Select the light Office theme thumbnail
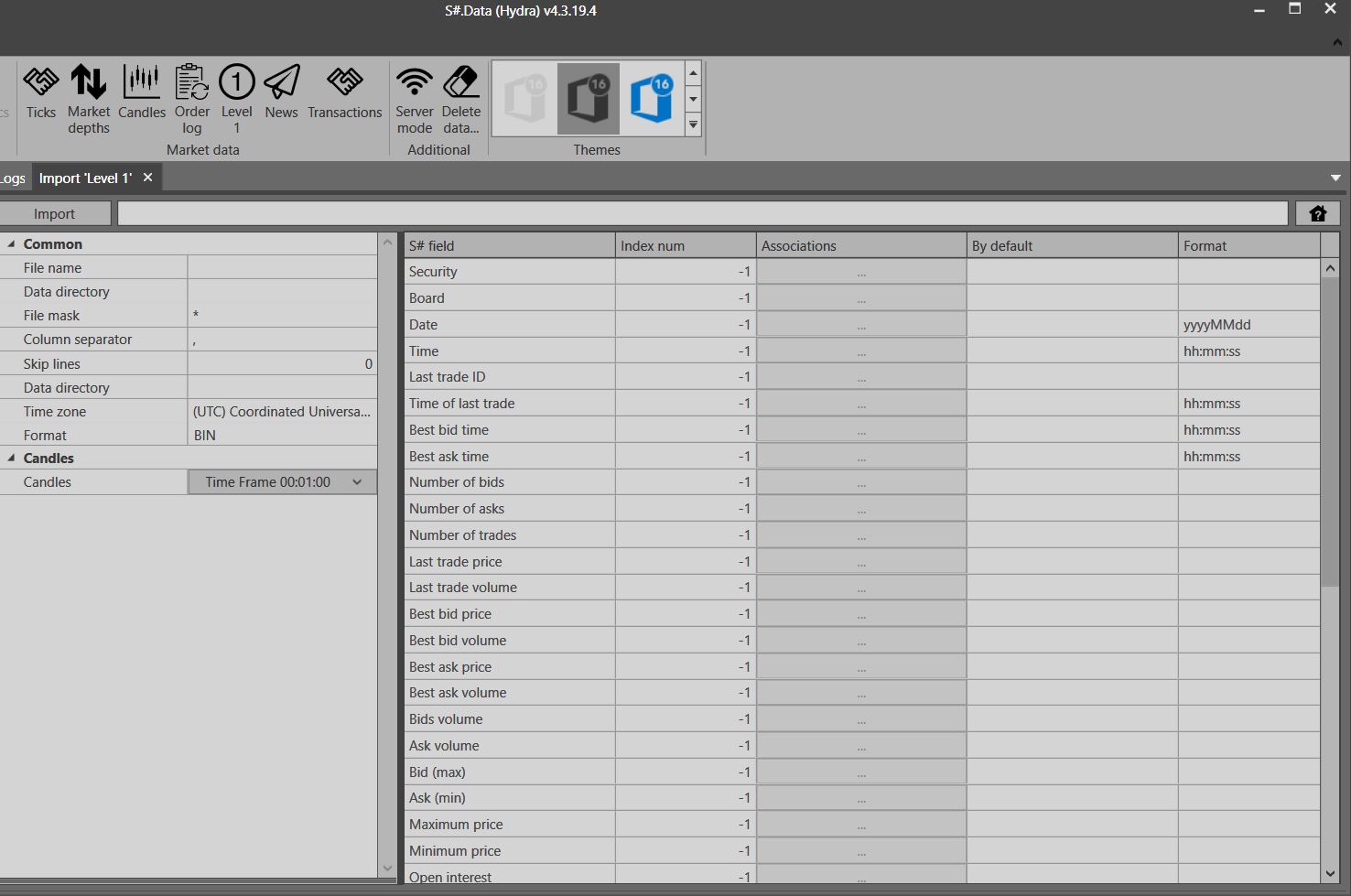 pos(525,98)
